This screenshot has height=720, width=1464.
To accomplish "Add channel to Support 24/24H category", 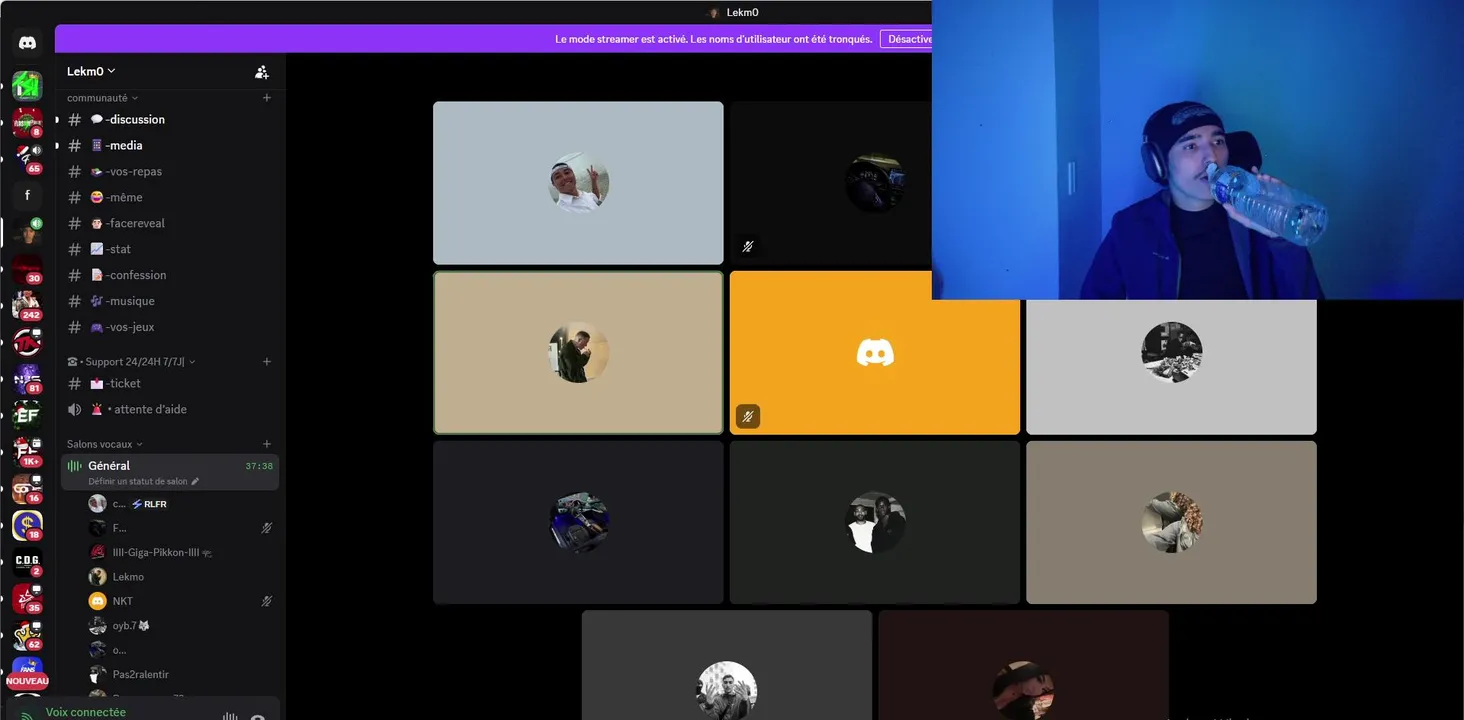I will tap(267, 362).
